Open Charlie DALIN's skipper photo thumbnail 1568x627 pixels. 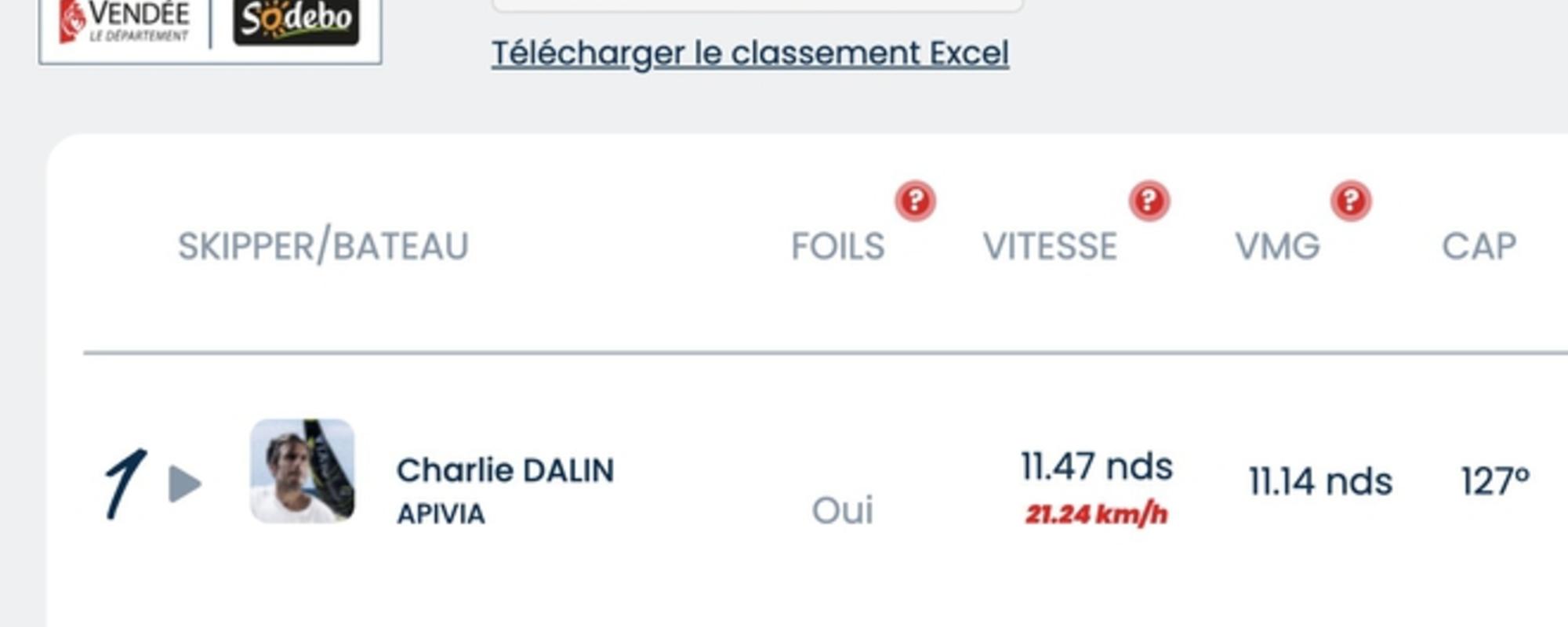(x=302, y=471)
